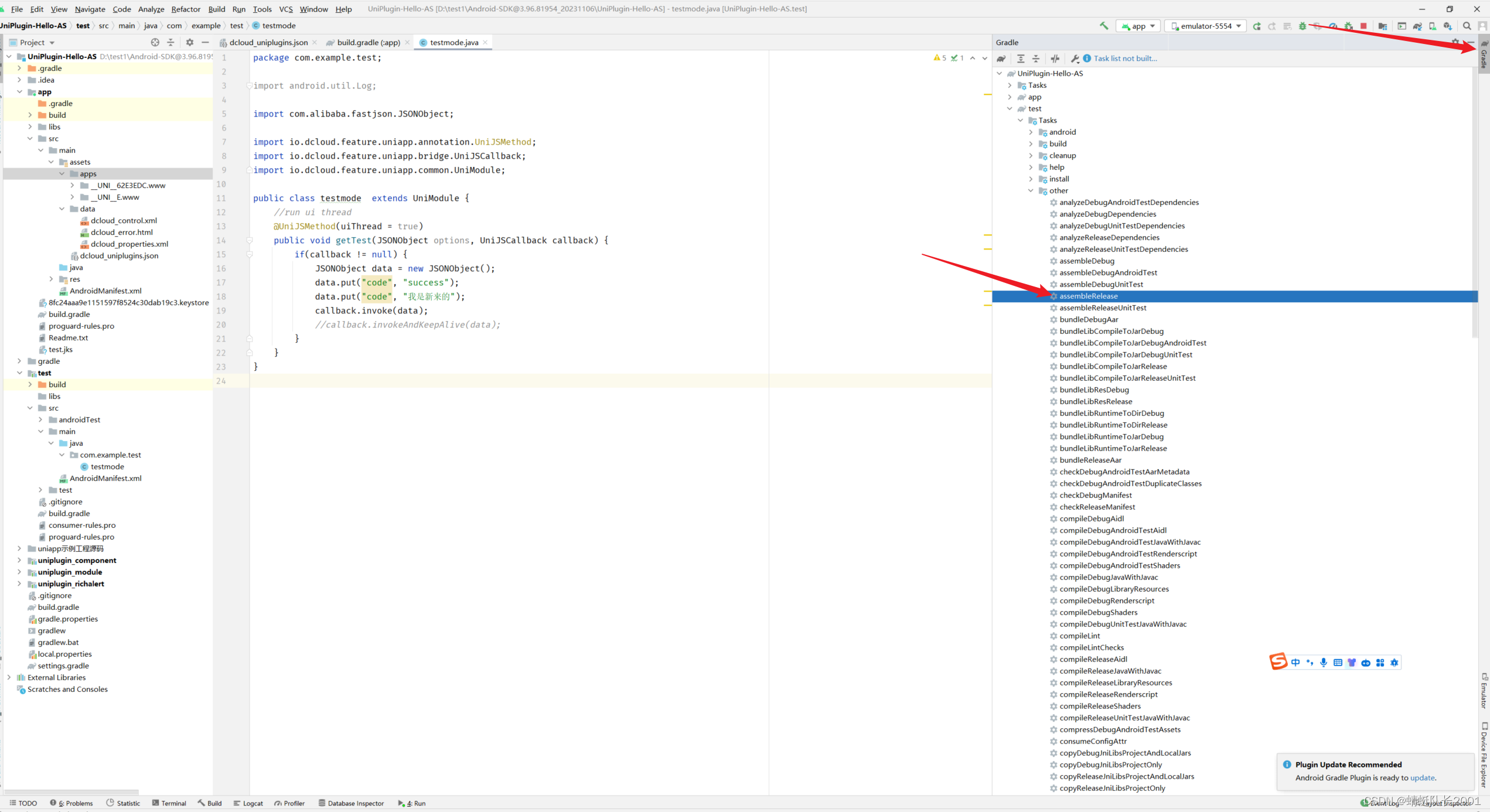Click the Make Project hammer icon
Viewport: 1490px width, 812px height.
[1104, 26]
